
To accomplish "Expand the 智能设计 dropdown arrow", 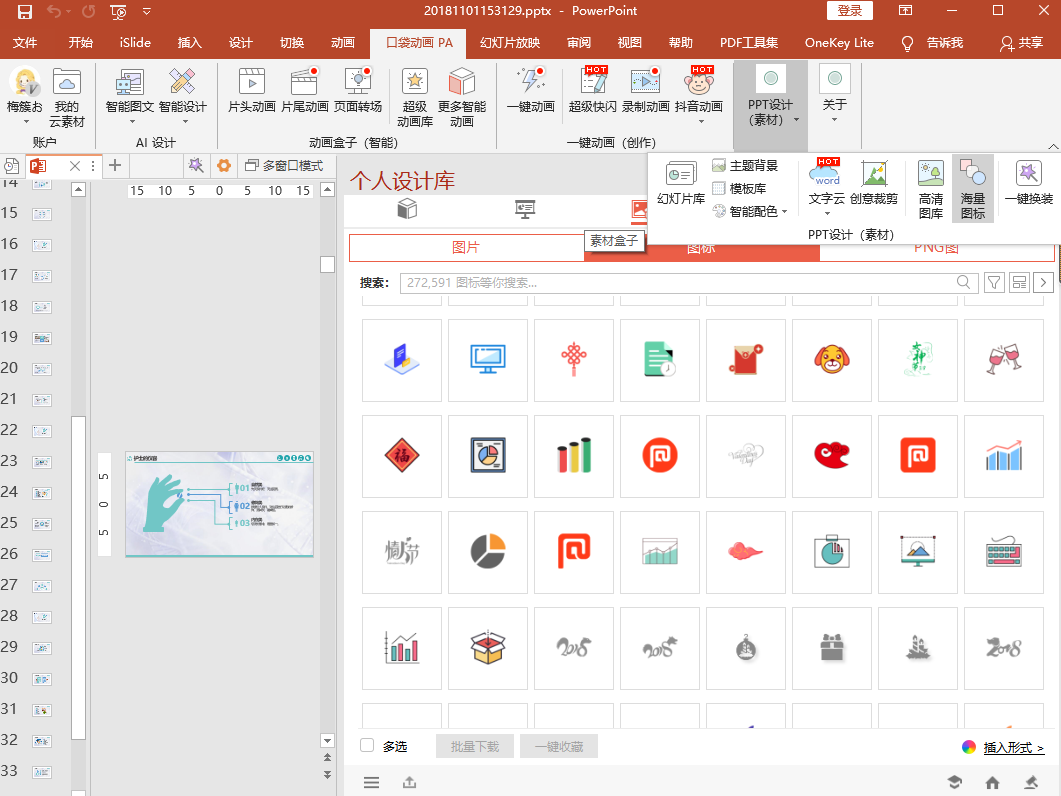I will tap(185, 122).
